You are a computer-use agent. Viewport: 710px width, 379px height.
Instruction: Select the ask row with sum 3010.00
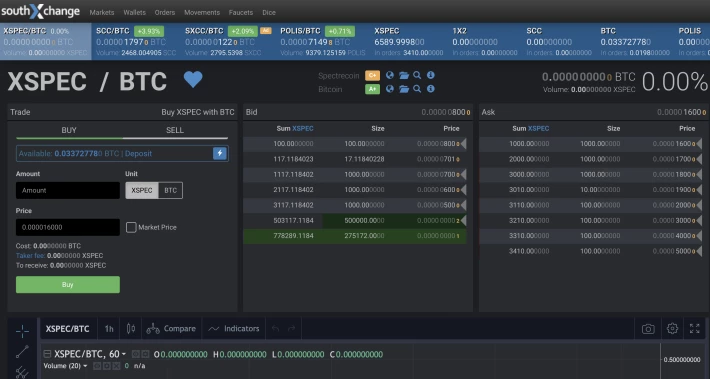tap(591, 190)
